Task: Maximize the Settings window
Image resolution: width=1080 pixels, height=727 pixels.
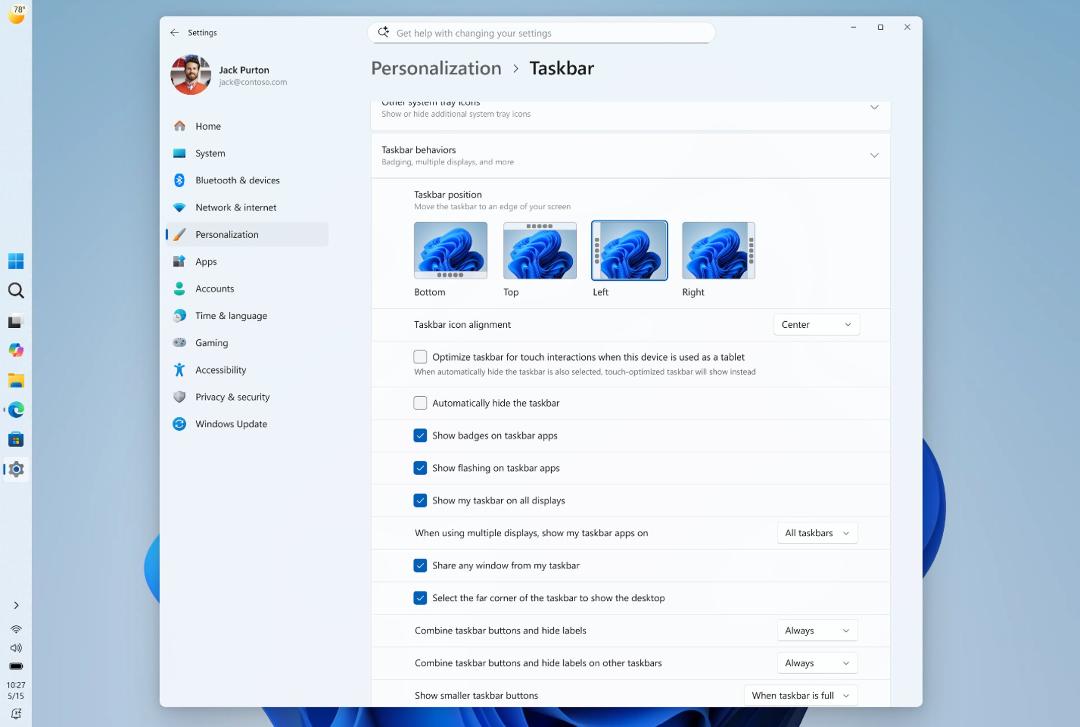Action: pyautogui.click(x=880, y=27)
